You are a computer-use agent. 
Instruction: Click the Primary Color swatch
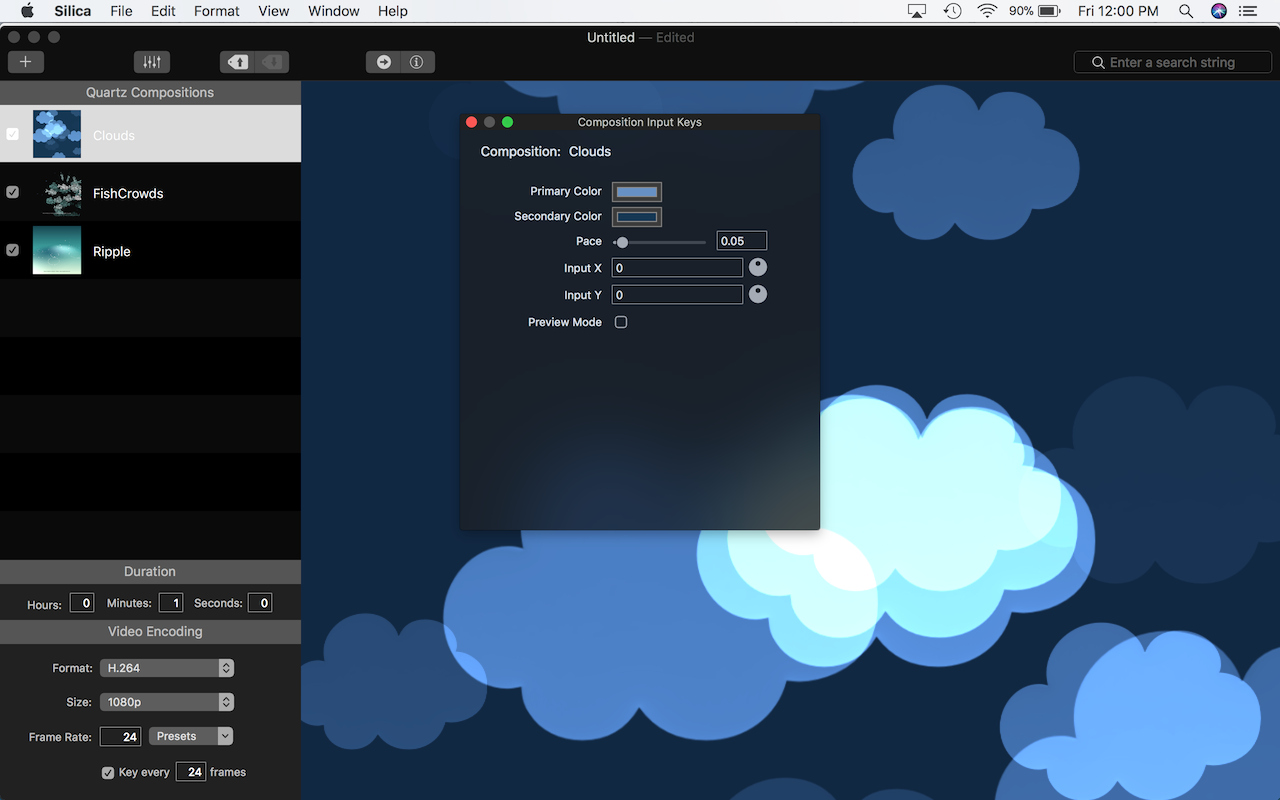(x=637, y=191)
